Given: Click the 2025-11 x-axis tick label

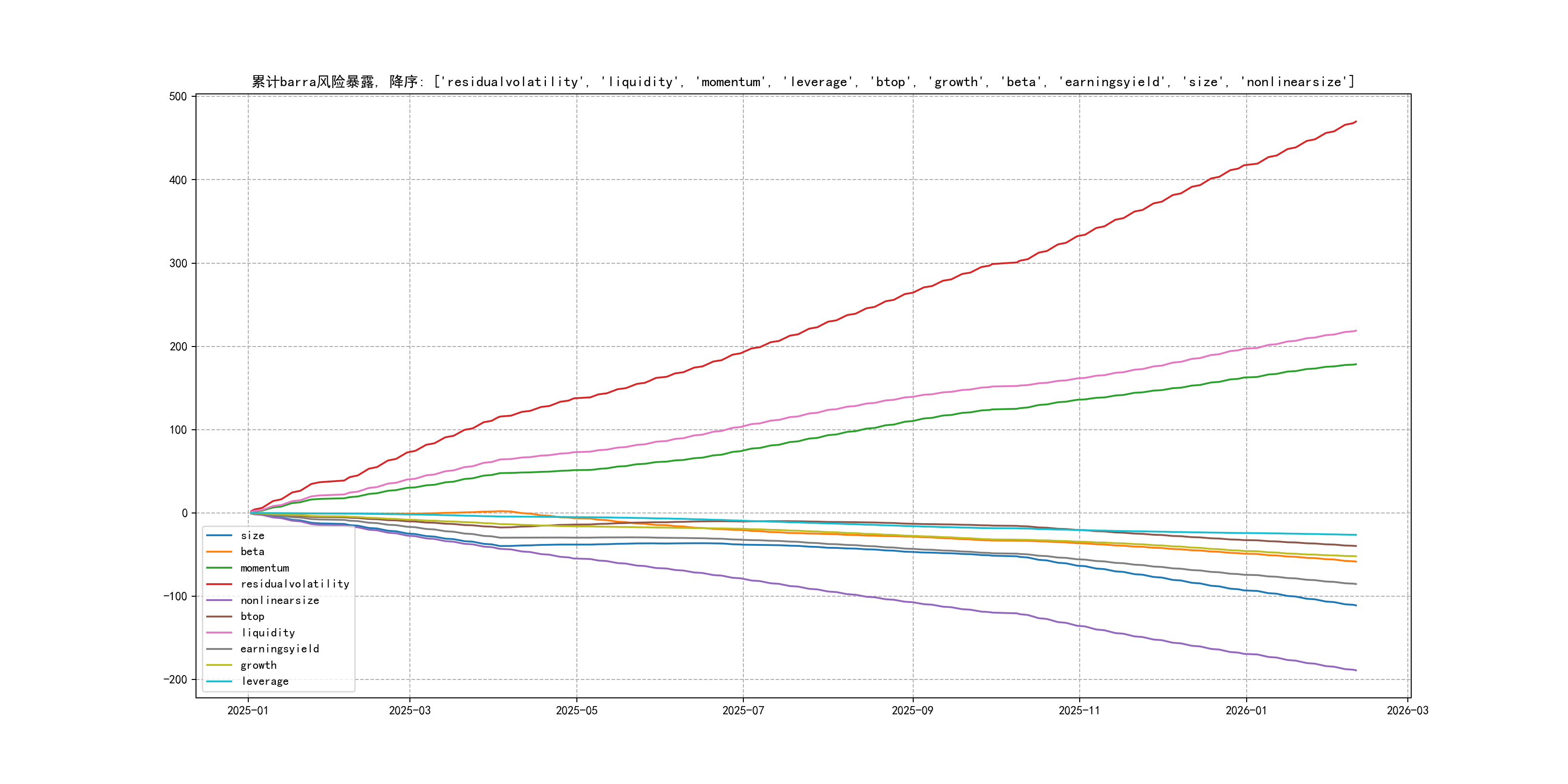Looking at the screenshot, I should (x=1079, y=710).
